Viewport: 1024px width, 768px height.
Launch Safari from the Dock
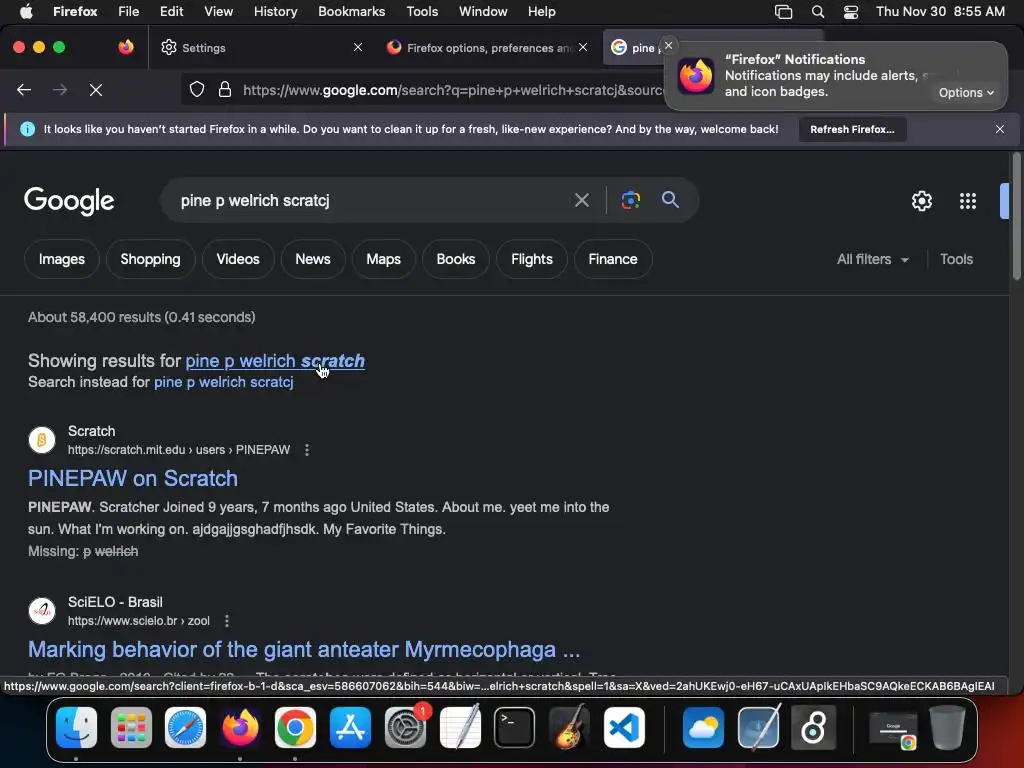point(185,728)
